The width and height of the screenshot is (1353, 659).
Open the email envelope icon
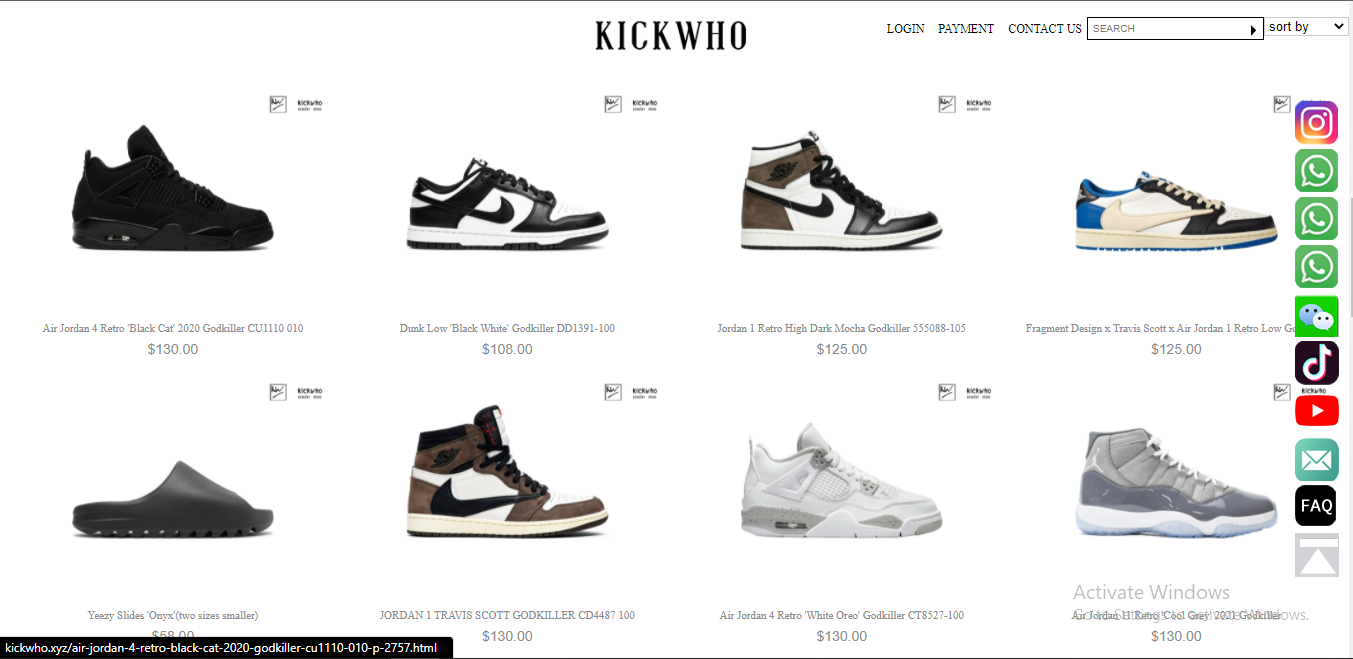click(x=1316, y=460)
